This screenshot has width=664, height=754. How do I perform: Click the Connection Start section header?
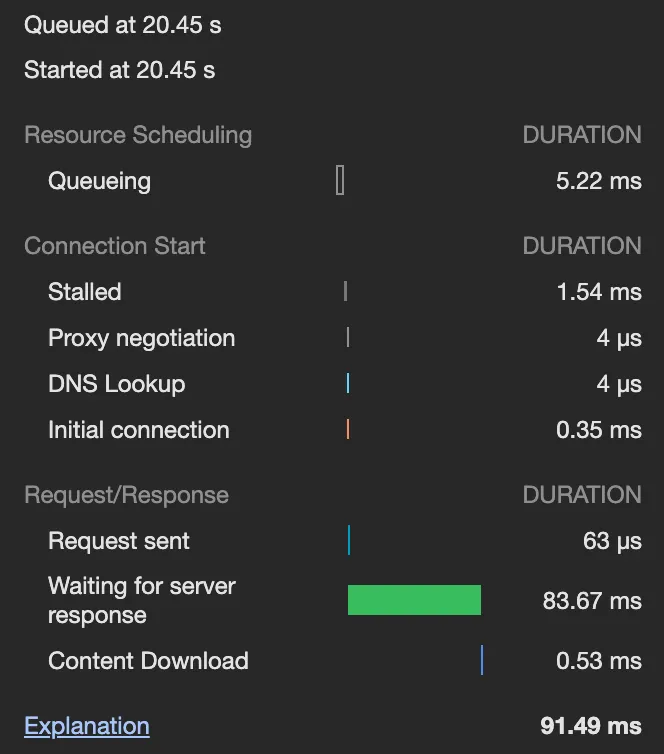[115, 246]
